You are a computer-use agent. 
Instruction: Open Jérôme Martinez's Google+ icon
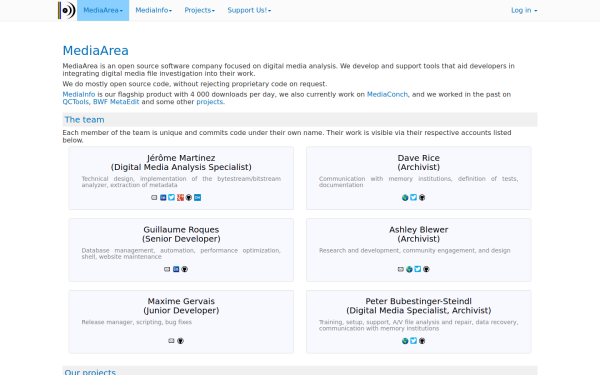180,197
